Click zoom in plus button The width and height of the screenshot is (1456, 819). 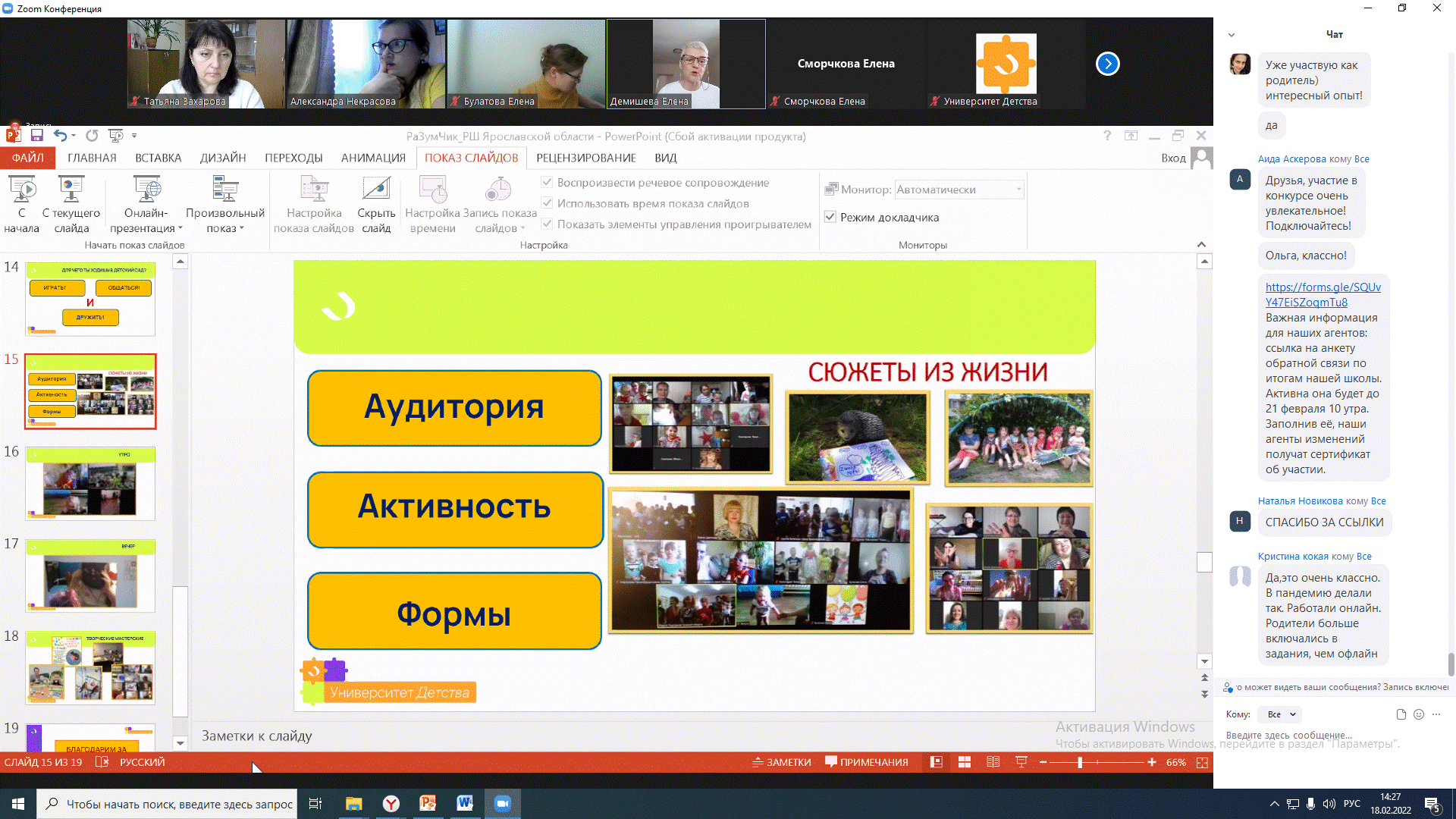(x=1152, y=762)
